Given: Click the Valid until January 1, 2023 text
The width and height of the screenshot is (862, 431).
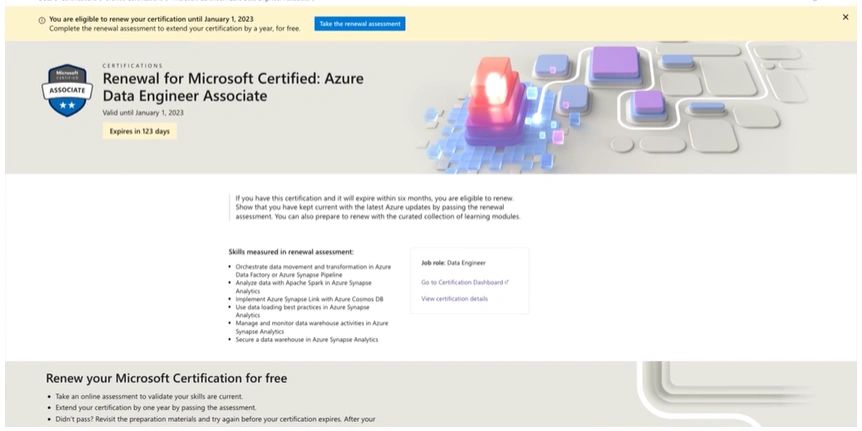Looking at the screenshot, I should click(143, 113).
